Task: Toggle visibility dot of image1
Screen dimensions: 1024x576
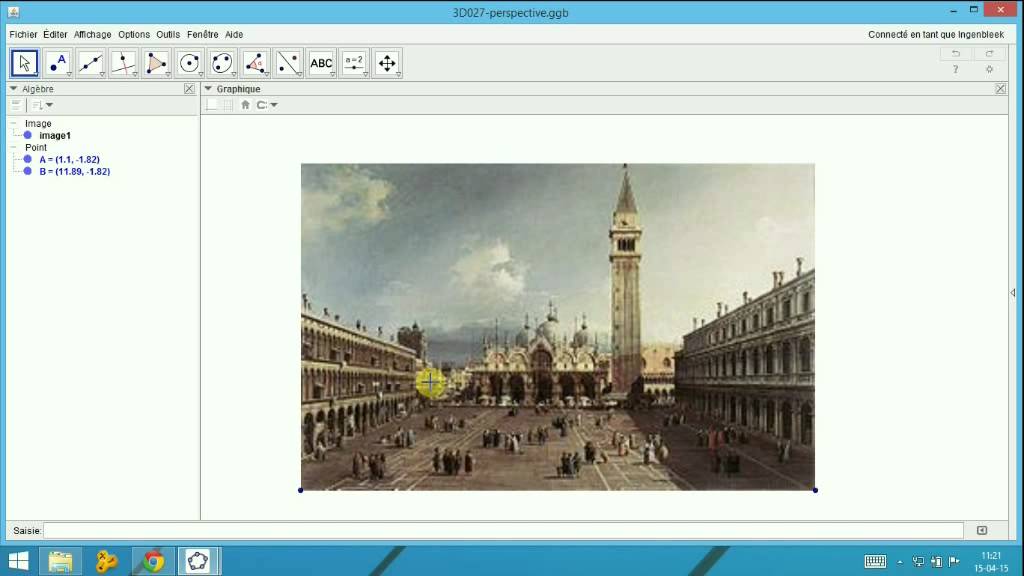Action: tap(27, 135)
